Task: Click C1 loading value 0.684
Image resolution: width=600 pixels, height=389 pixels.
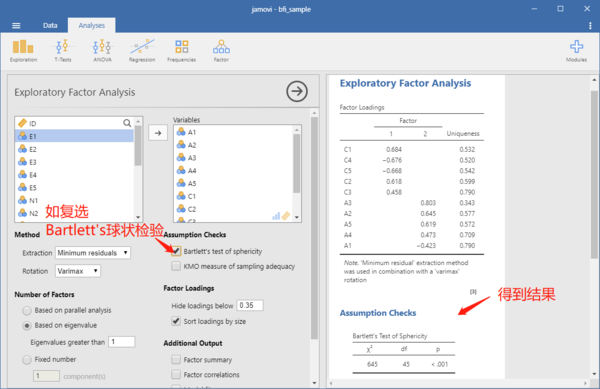Action: pyautogui.click(x=394, y=150)
